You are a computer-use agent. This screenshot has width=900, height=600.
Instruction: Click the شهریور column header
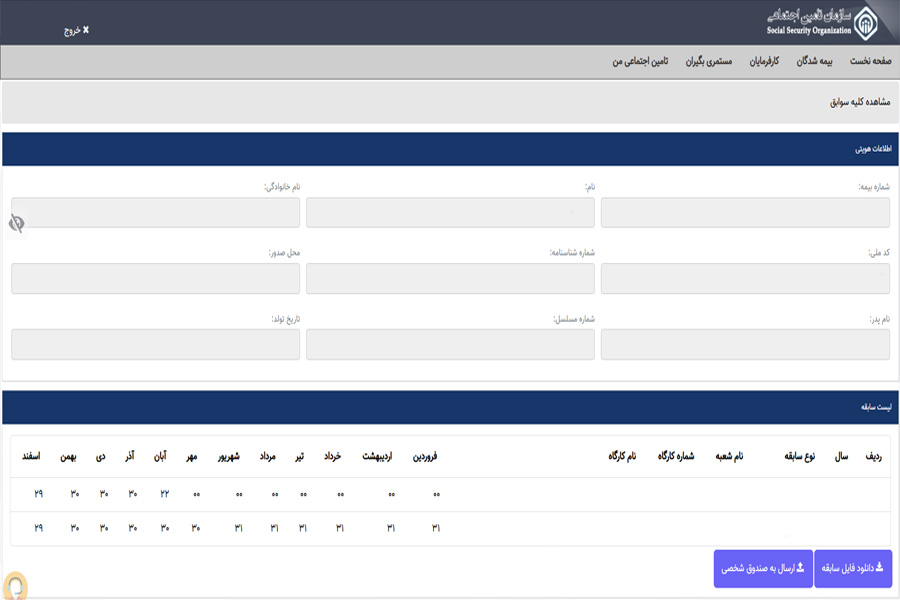(228, 456)
